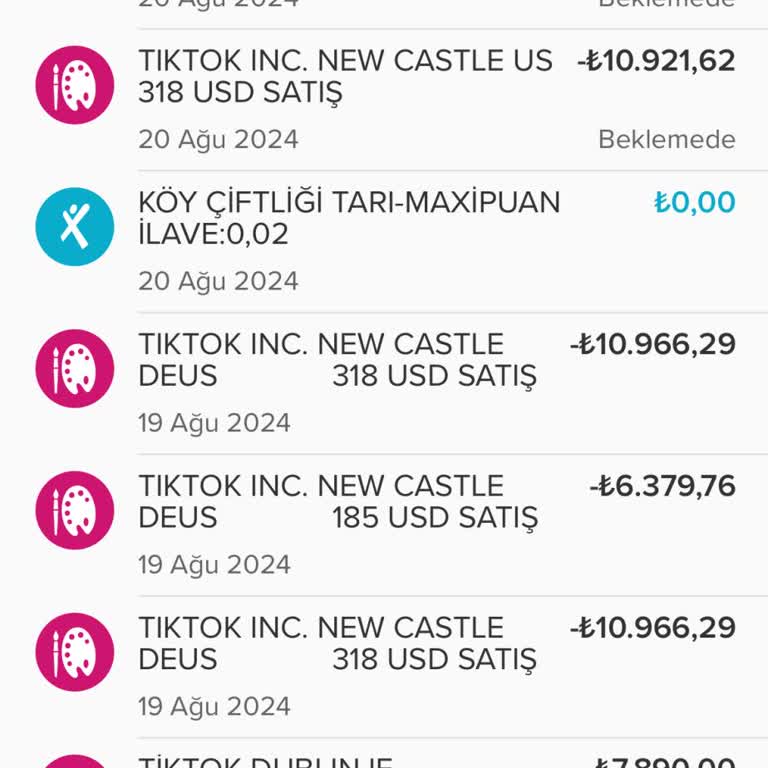Tap the -₺10.966,29 amount below the ₺6.379,76 entry
Screen dimensions: 768x768
coord(652,629)
